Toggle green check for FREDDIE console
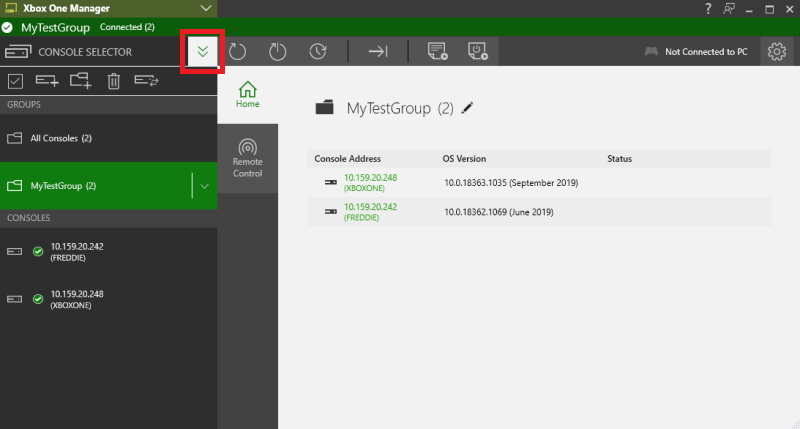Viewport: 800px width, 429px height. pos(38,251)
